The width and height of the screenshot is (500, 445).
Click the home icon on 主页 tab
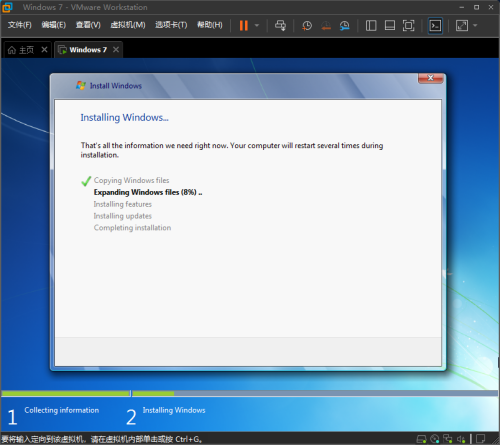[x=12, y=50]
